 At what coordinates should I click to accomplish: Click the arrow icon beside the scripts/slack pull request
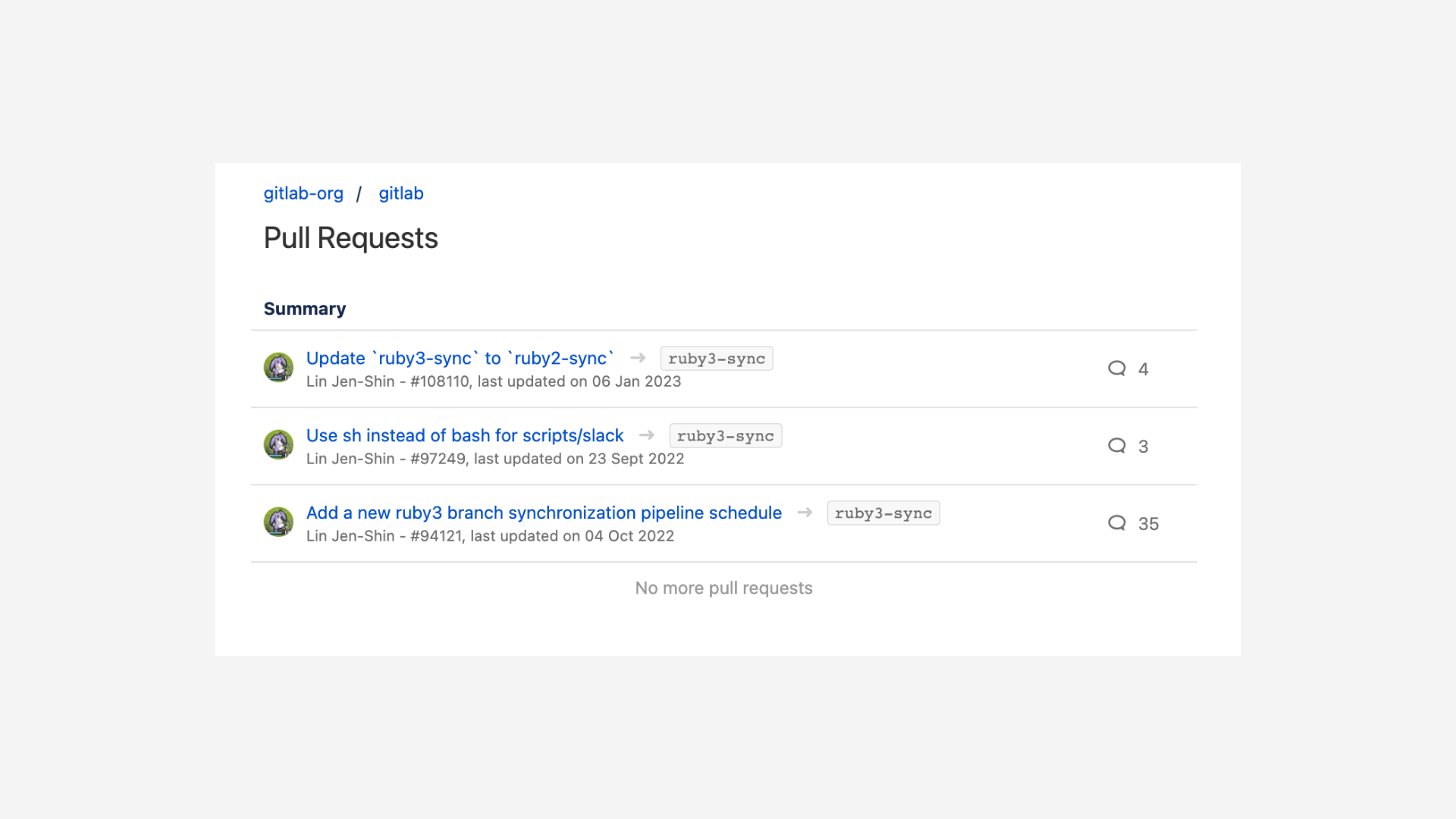pos(646,435)
